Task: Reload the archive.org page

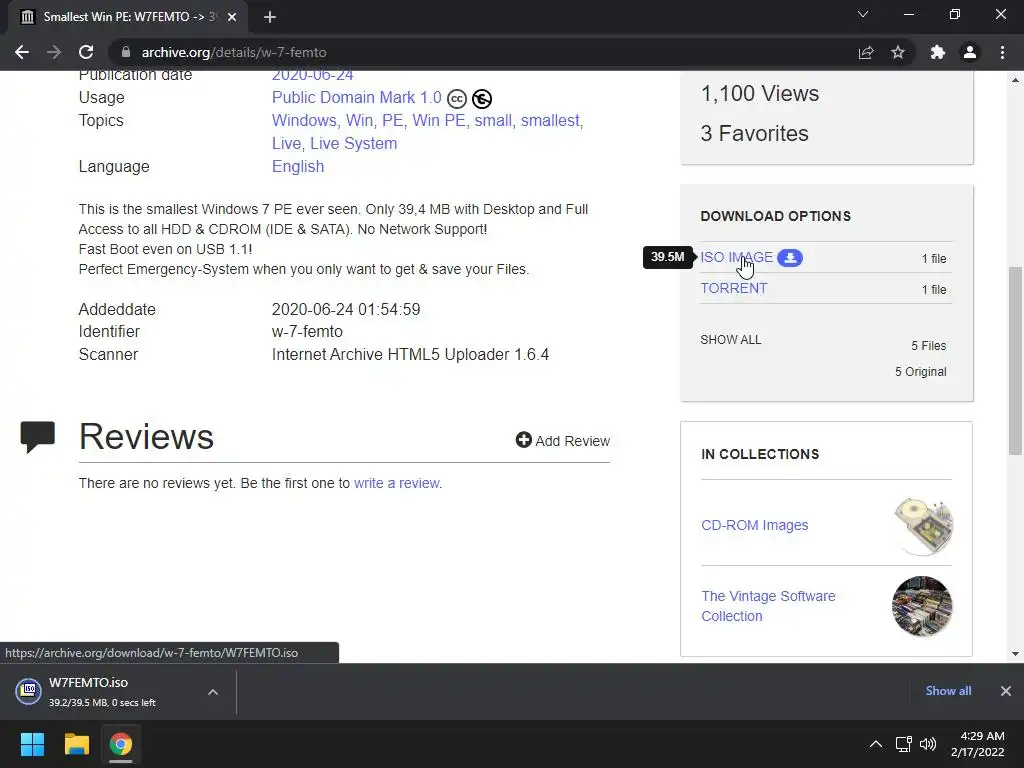Action: coord(86,52)
